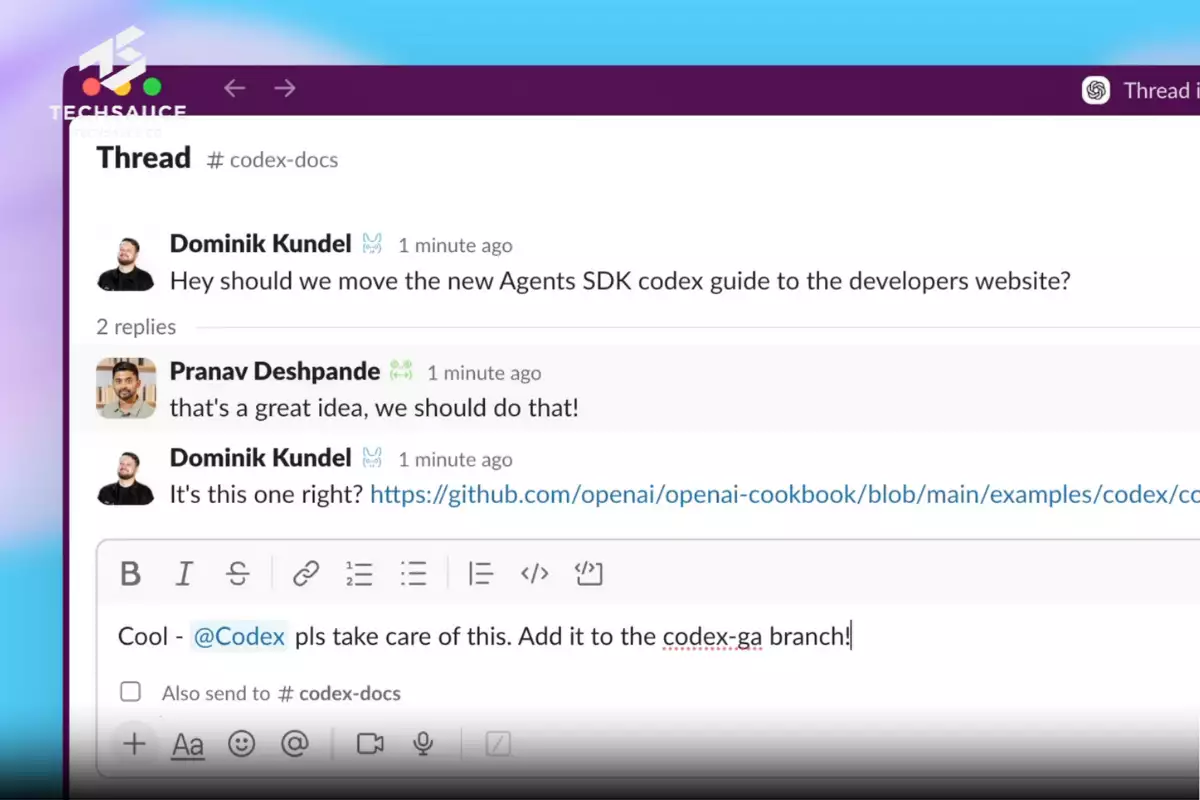Click Pranav Deshpande's avatar photo
The width and height of the screenshot is (1200, 800).
click(x=126, y=388)
